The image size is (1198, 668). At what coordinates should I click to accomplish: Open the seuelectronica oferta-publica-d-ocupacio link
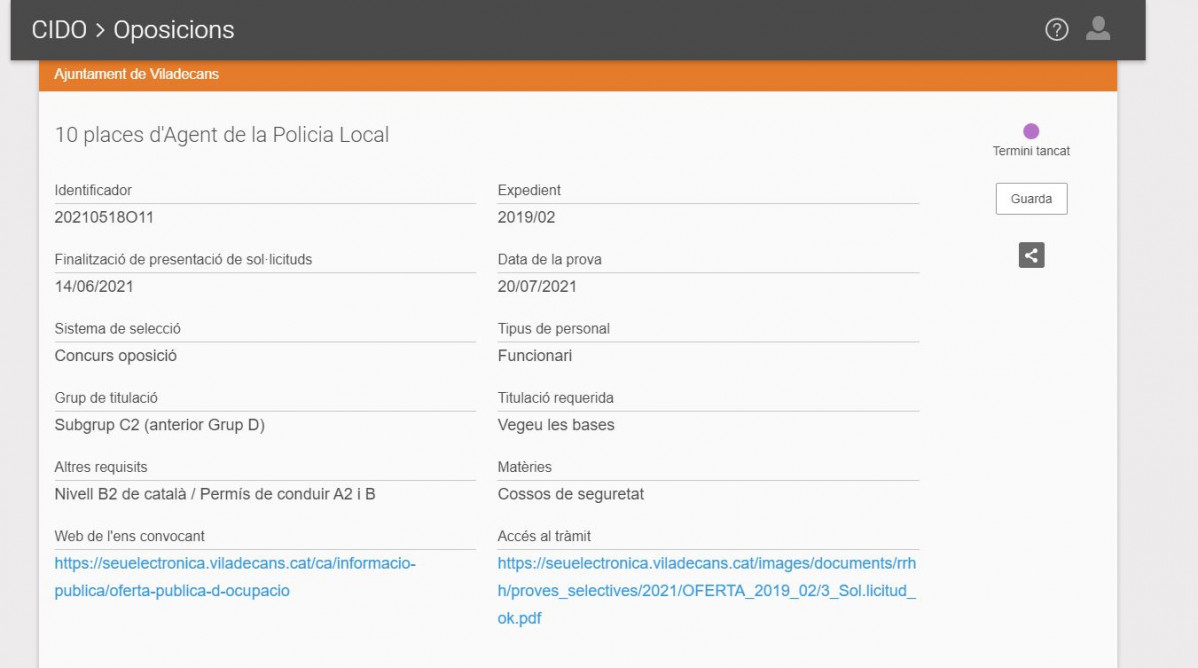click(x=235, y=577)
